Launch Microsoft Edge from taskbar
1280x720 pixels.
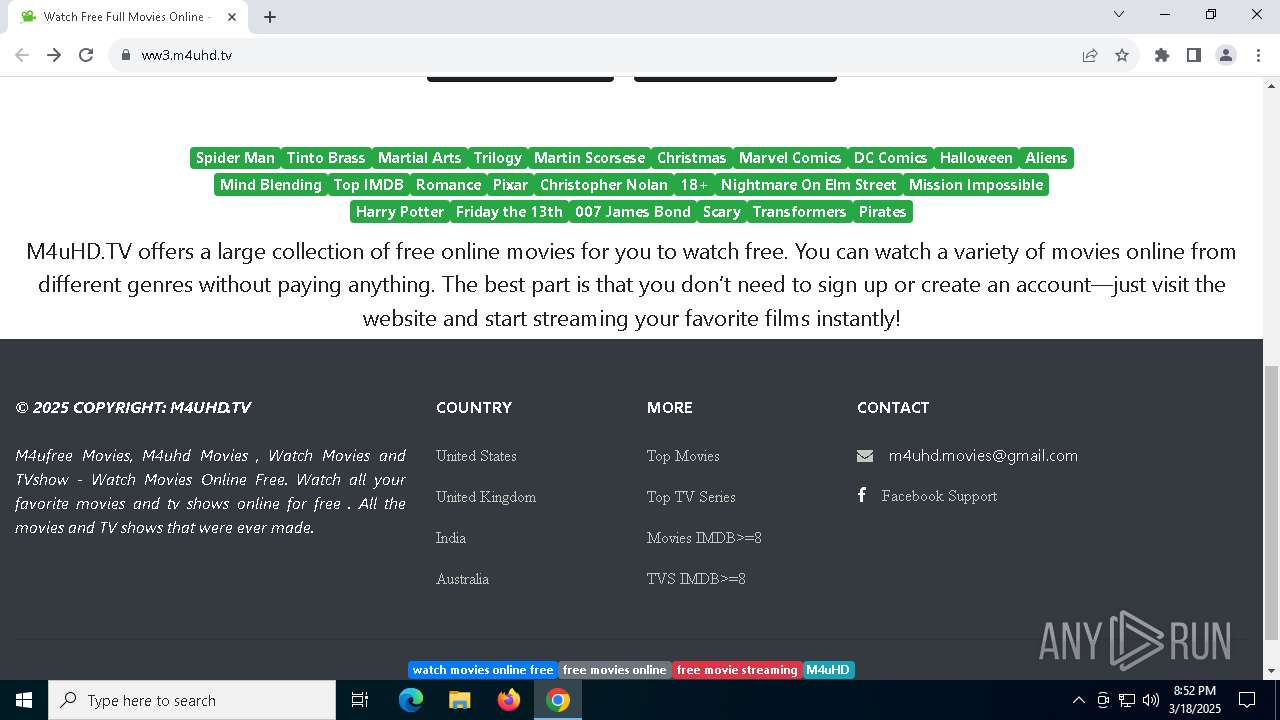(411, 700)
